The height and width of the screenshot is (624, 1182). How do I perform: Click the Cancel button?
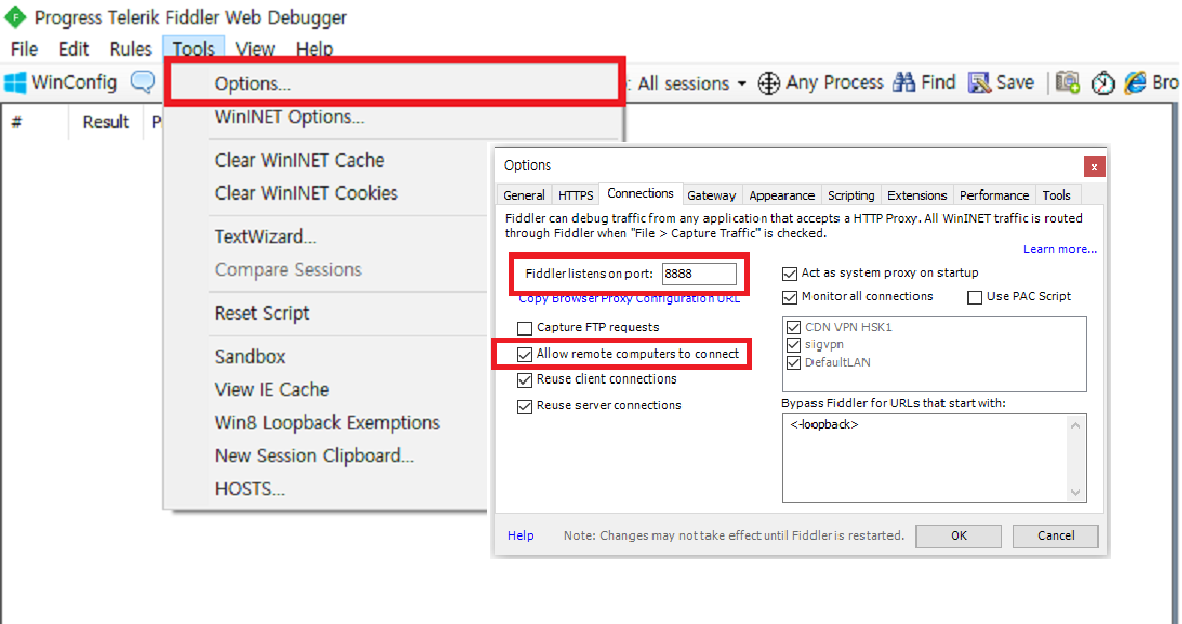point(1055,536)
